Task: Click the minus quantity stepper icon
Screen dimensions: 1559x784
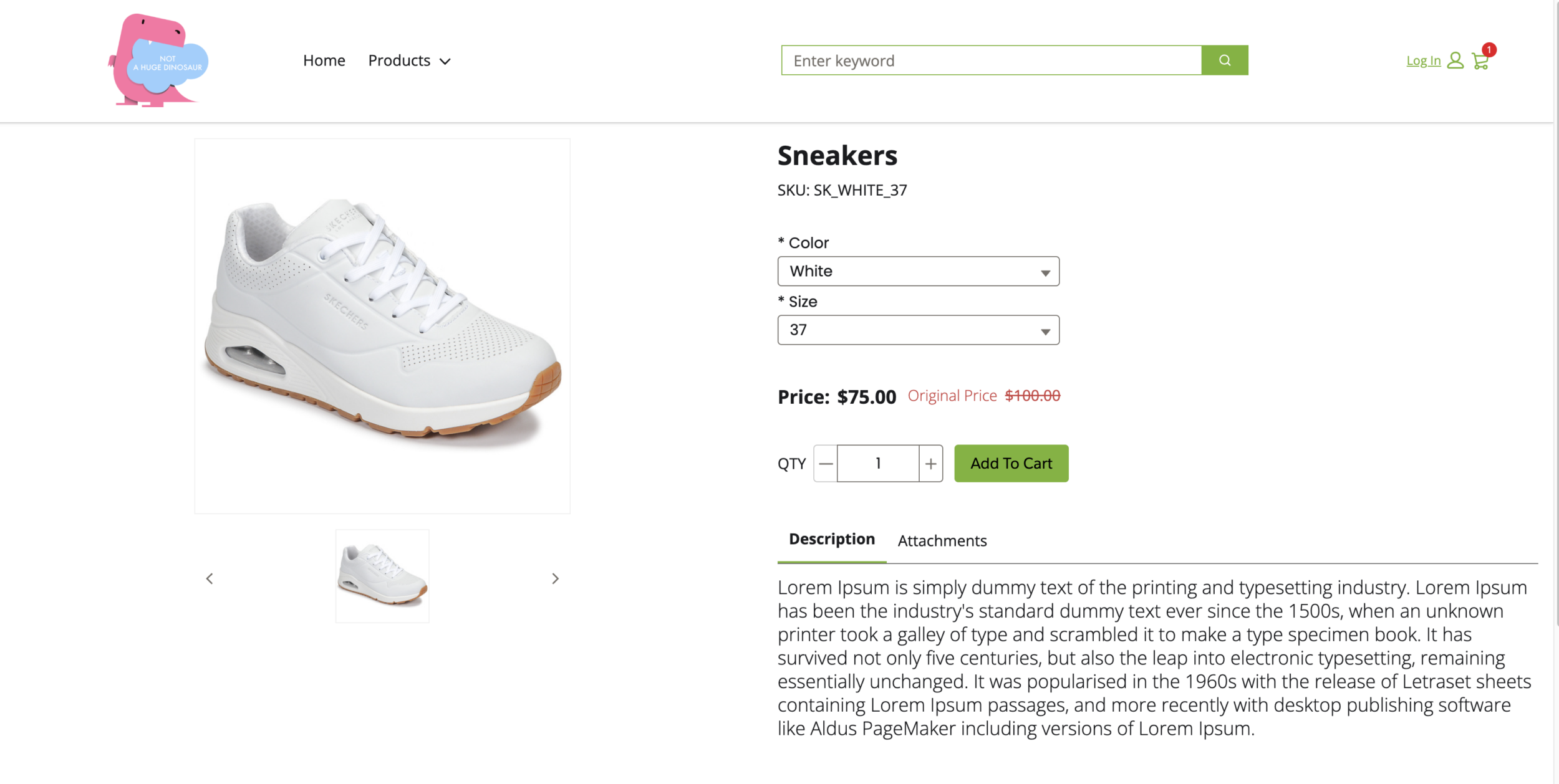Action: tap(824, 463)
